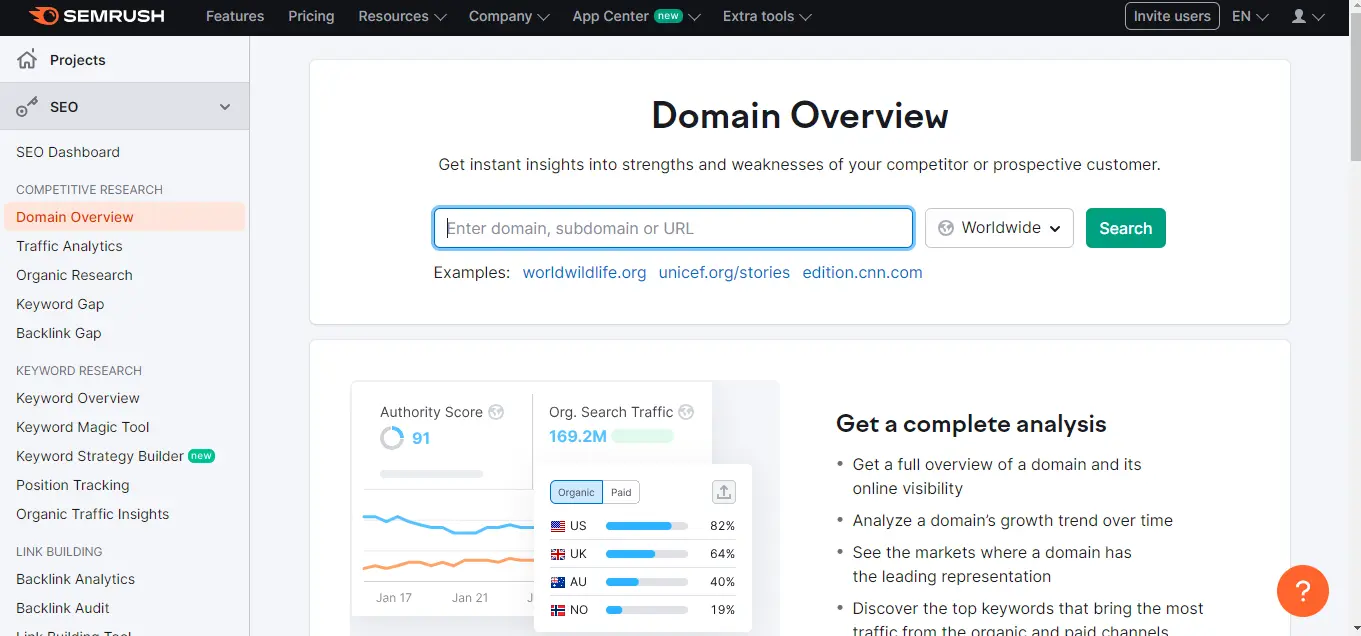The image size is (1361, 636).
Task: Open Keyword Gap tool
Action: 60,304
